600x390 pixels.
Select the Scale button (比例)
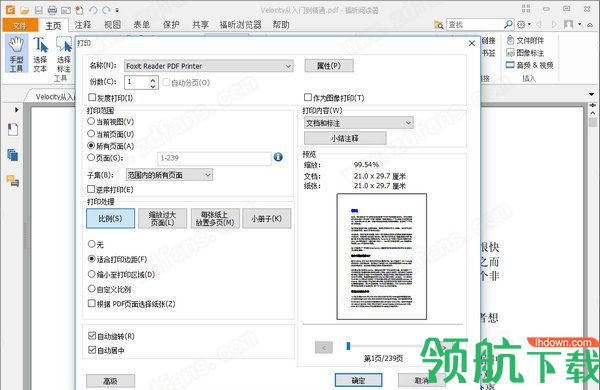tap(110, 219)
